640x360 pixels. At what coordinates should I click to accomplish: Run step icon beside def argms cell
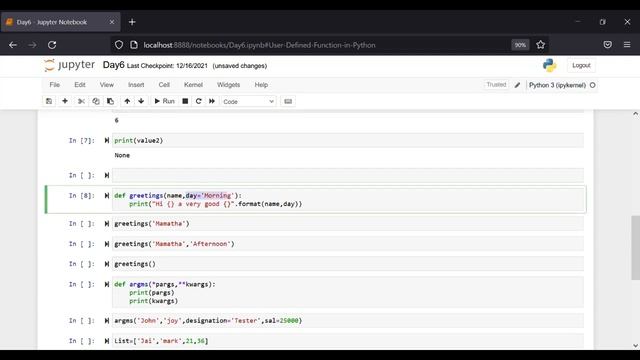coord(107,284)
